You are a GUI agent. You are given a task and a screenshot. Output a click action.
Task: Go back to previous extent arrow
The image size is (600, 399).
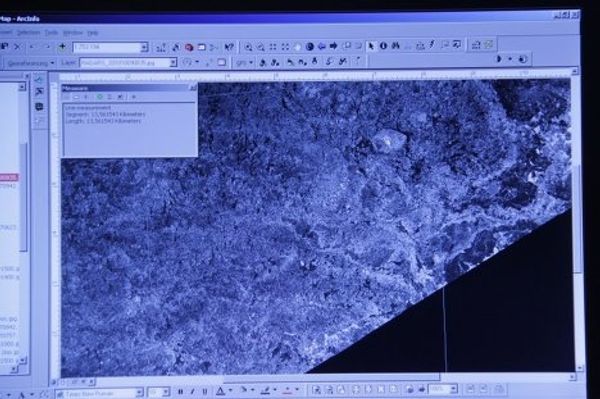321,46
